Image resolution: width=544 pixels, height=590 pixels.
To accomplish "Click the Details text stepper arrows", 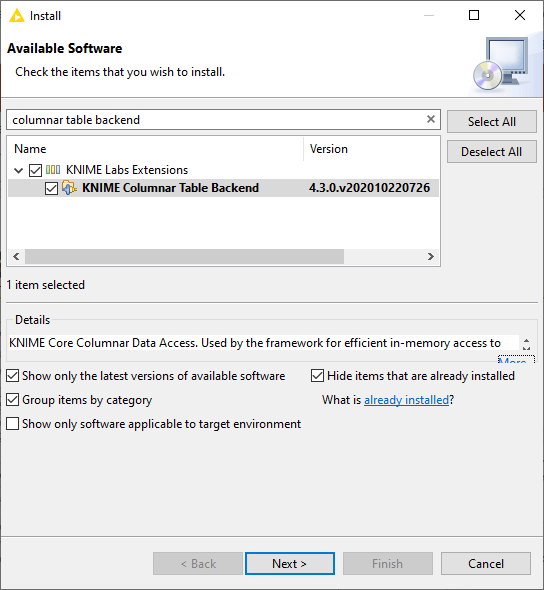I will [x=527, y=344].
